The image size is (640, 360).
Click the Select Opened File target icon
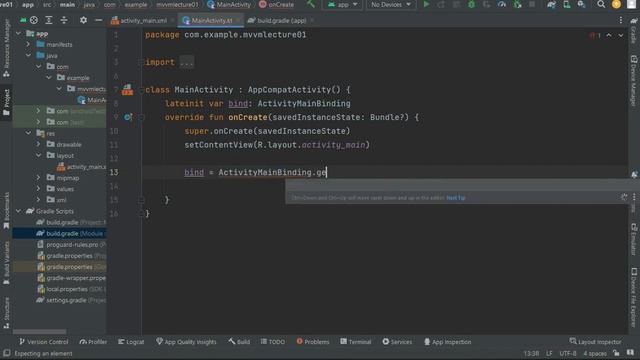34,20
